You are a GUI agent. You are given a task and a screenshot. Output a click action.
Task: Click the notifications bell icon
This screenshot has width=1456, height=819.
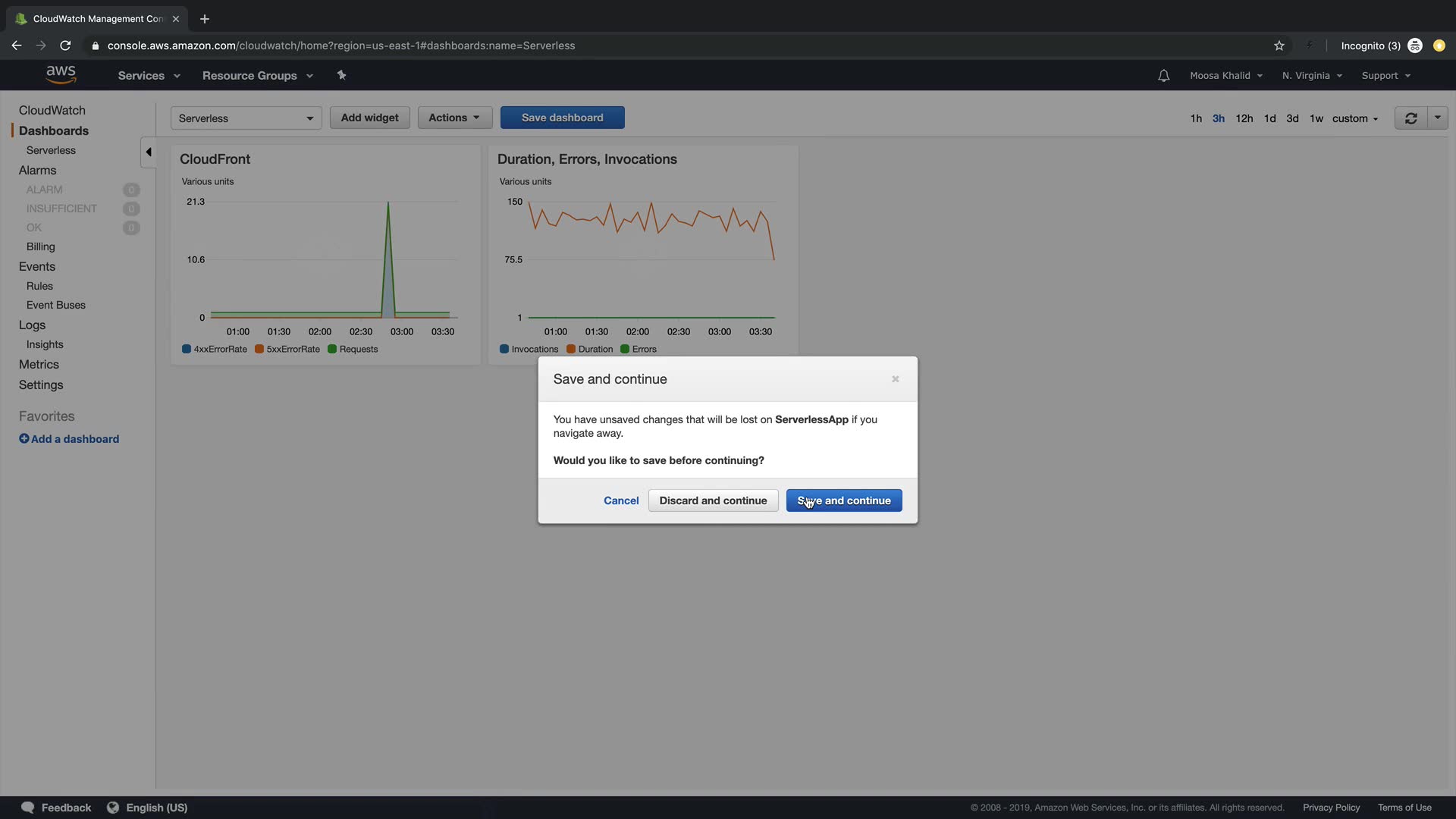click(1163, 76)
